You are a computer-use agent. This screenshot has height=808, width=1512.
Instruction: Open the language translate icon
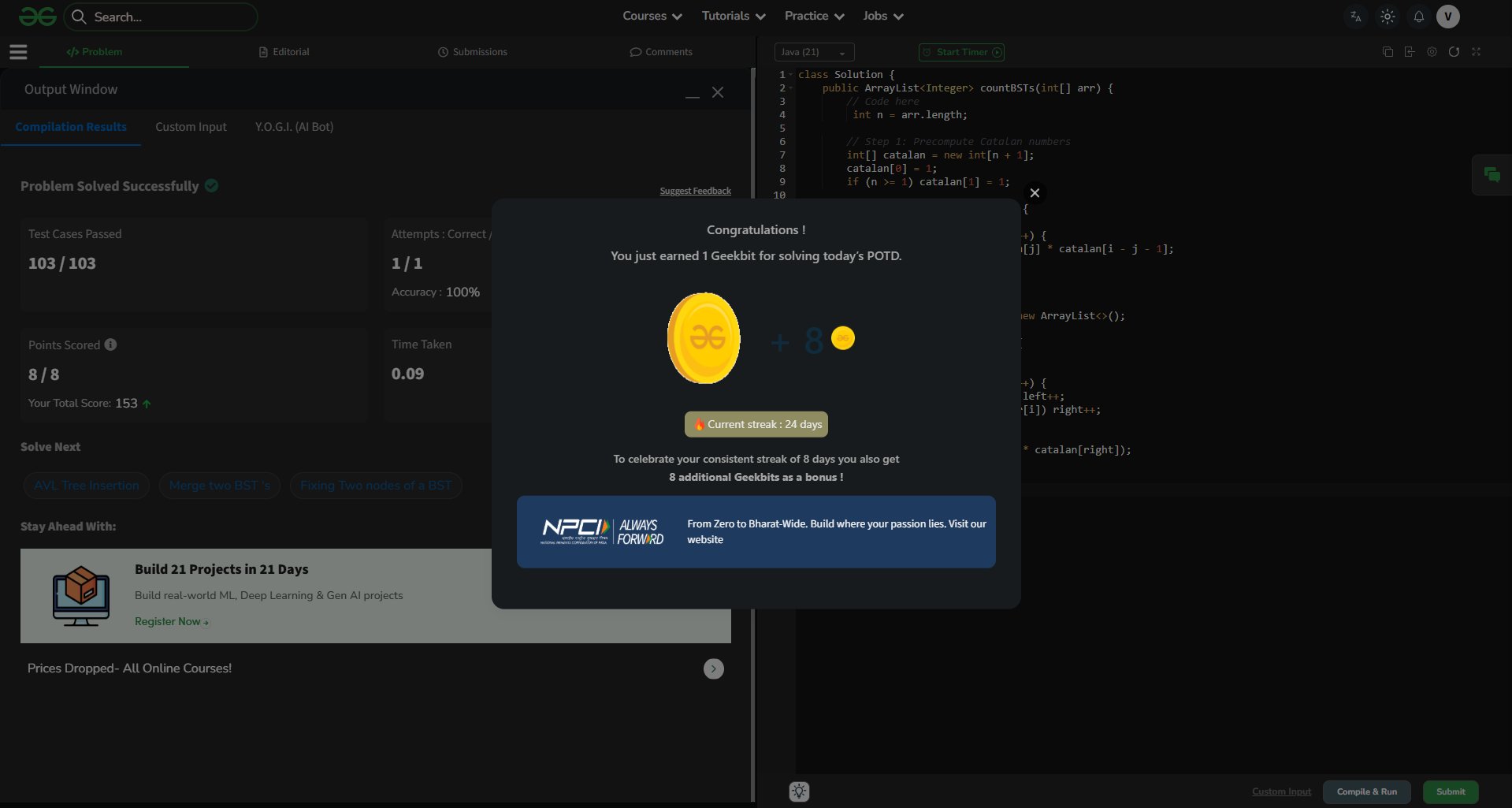click(1355, 17)
